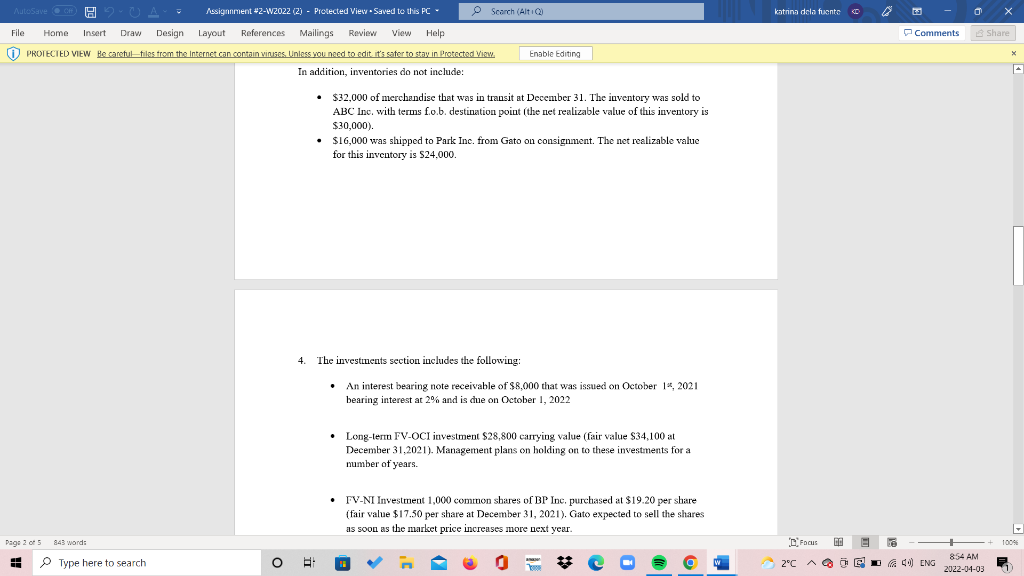Open the Undo dropdown arrow
Image resolution: width=1024 pixels, height=576 pixels.
pyautogui.click(x=120, y=11)
